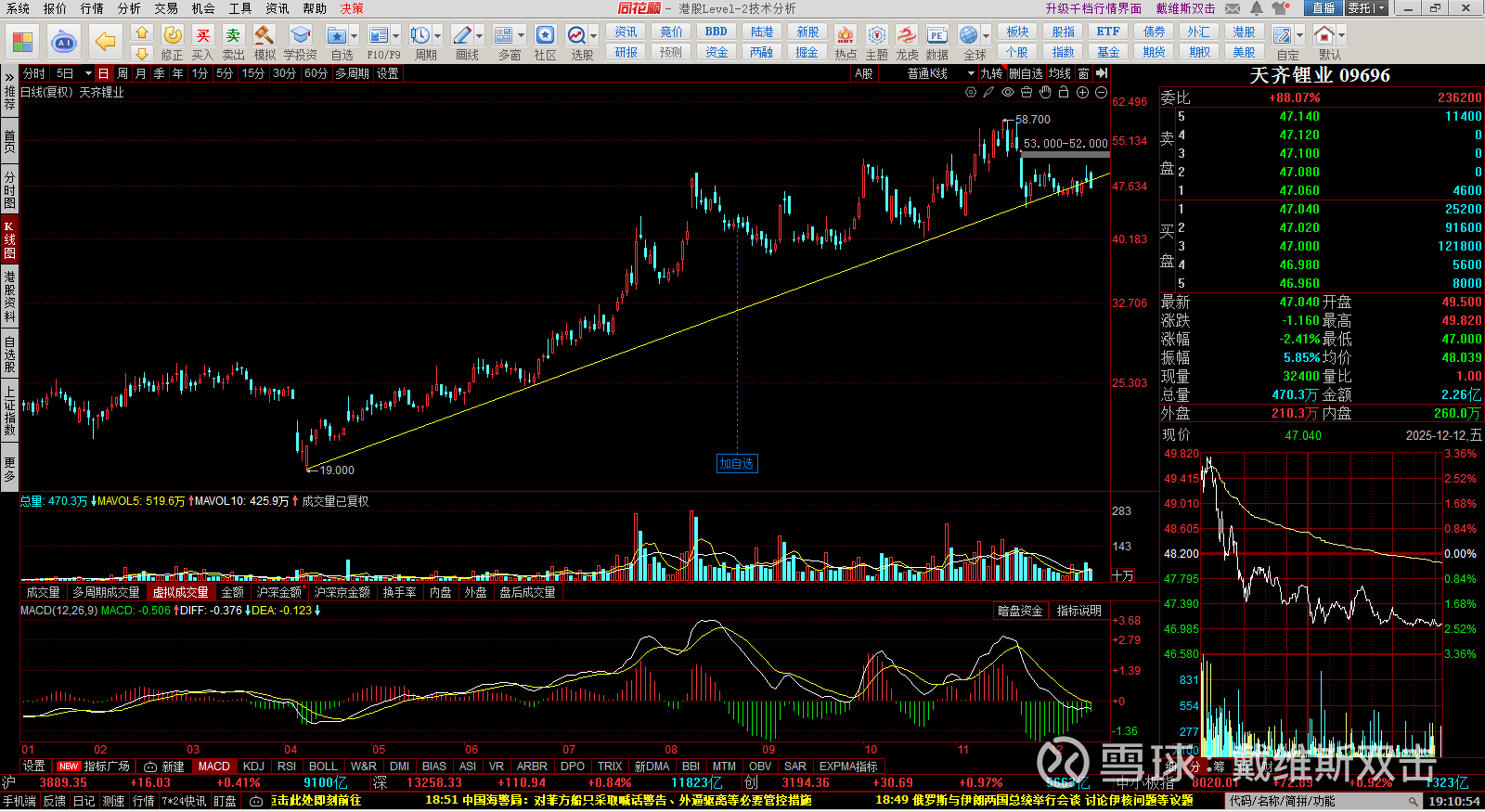This screenshot has width=1485, height=812.
Task: Open the 分析 menu
Action: point(129,8)
